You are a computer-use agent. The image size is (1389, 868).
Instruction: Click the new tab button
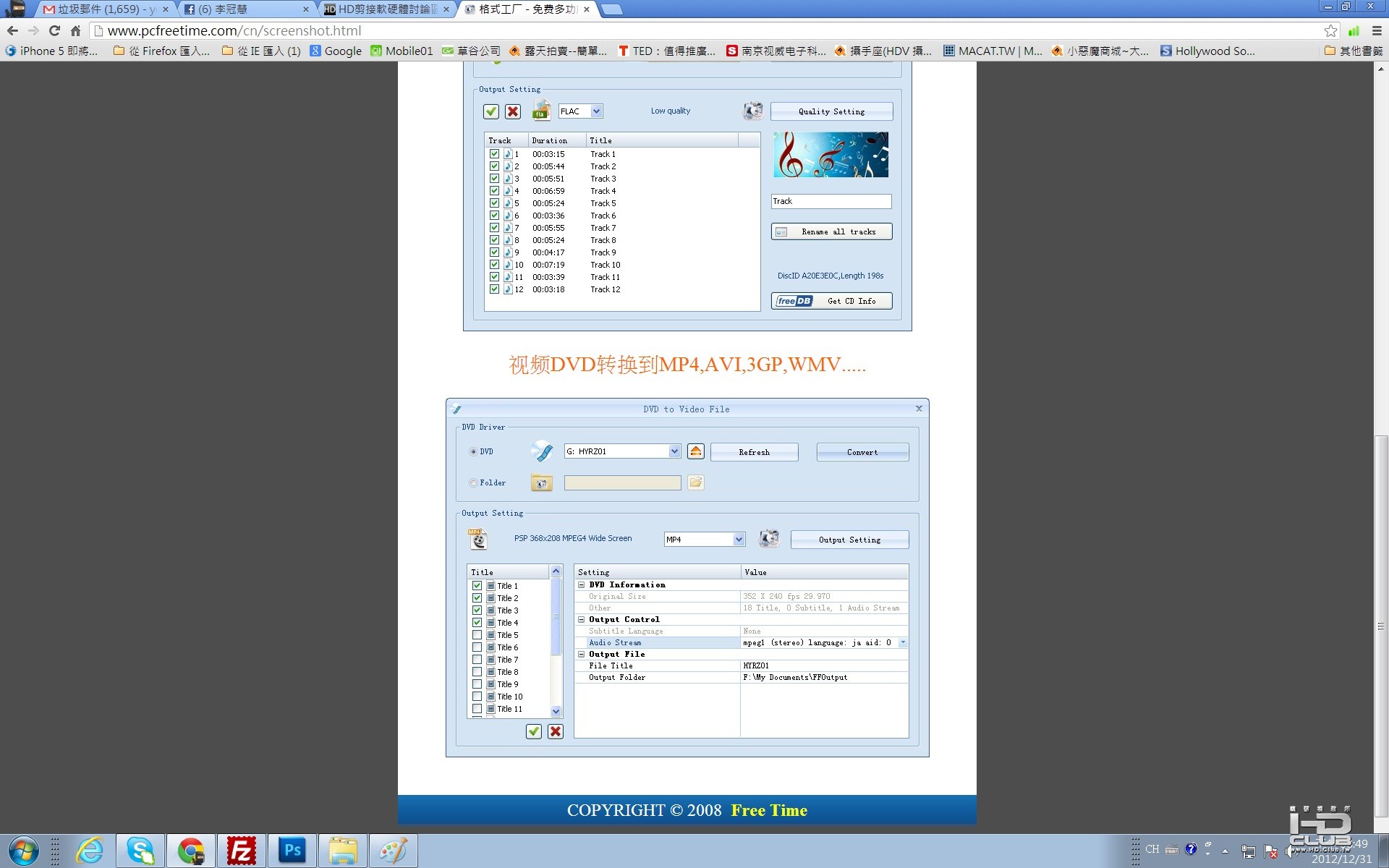point(611,9)
